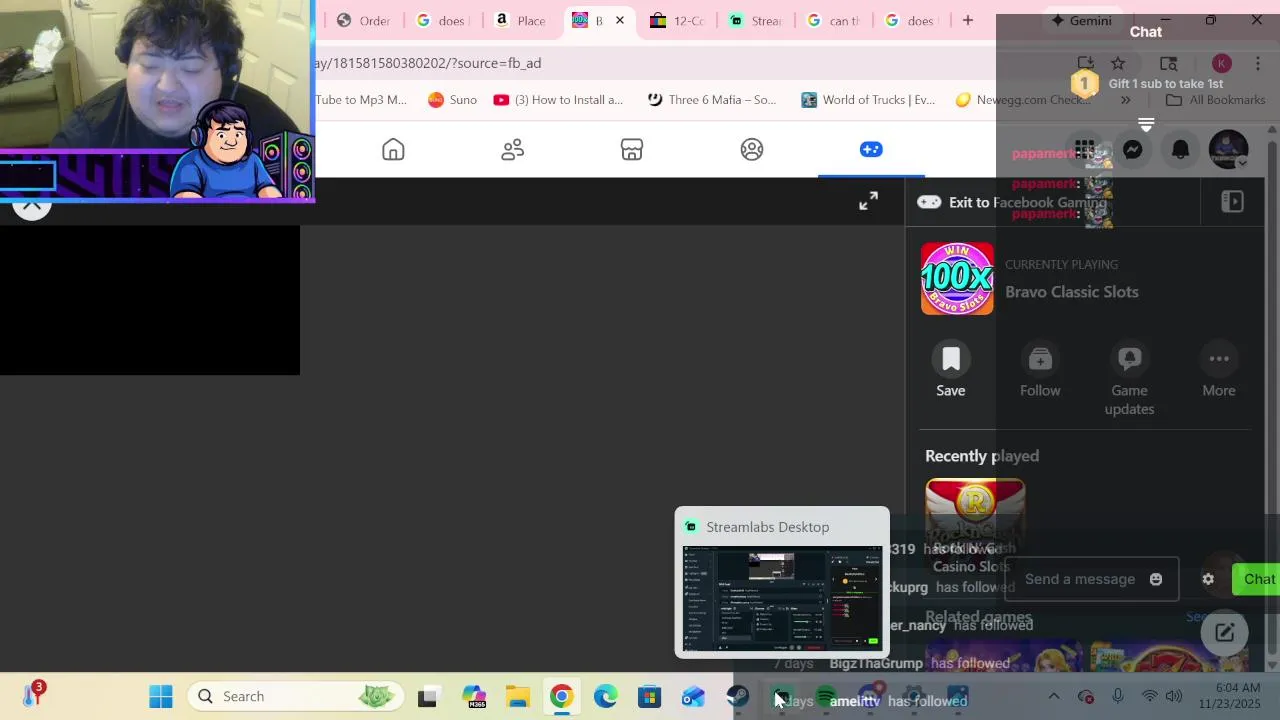Open the Facebook menu grid icon

click(x=1085, y=150)
